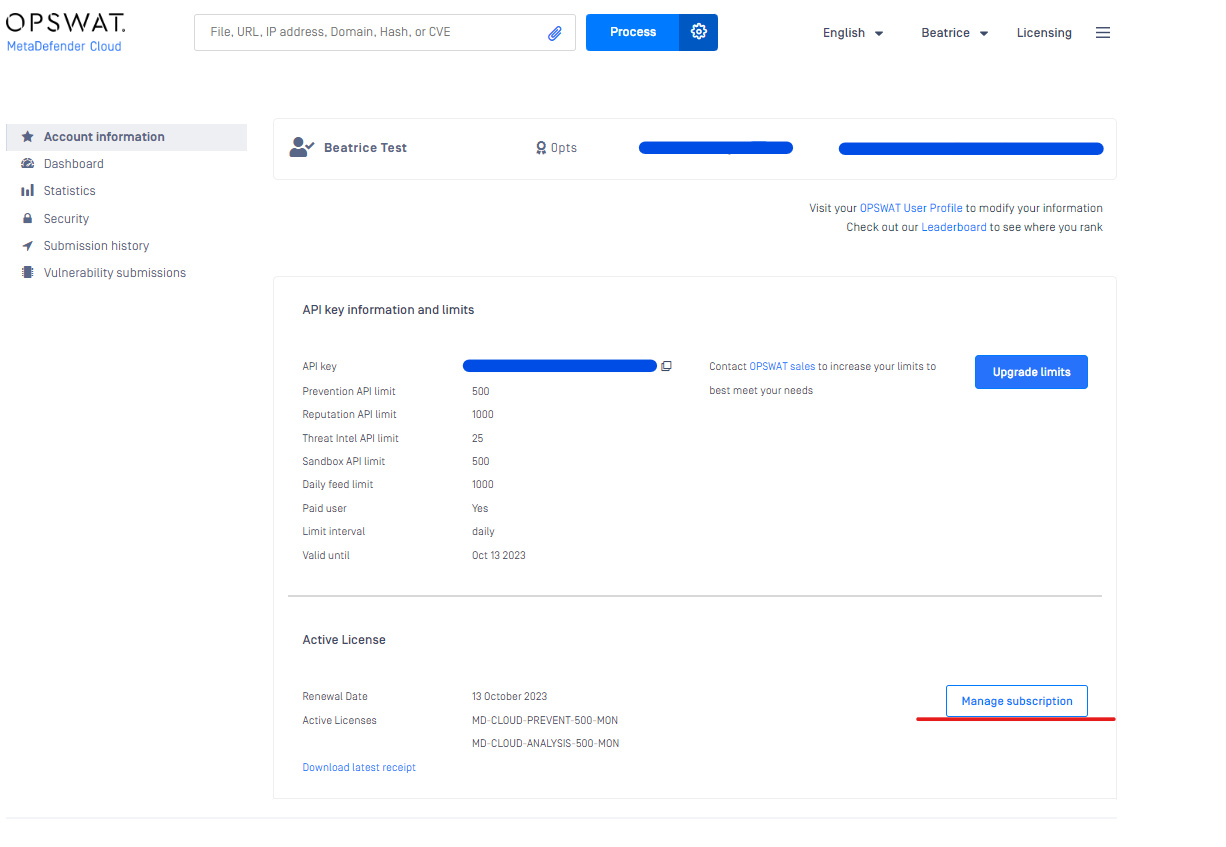Click the Daily feed limit label

(340, 484)
